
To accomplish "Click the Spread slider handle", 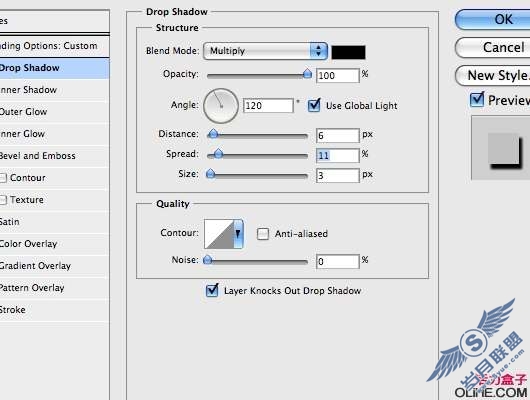I will point(218,154).
